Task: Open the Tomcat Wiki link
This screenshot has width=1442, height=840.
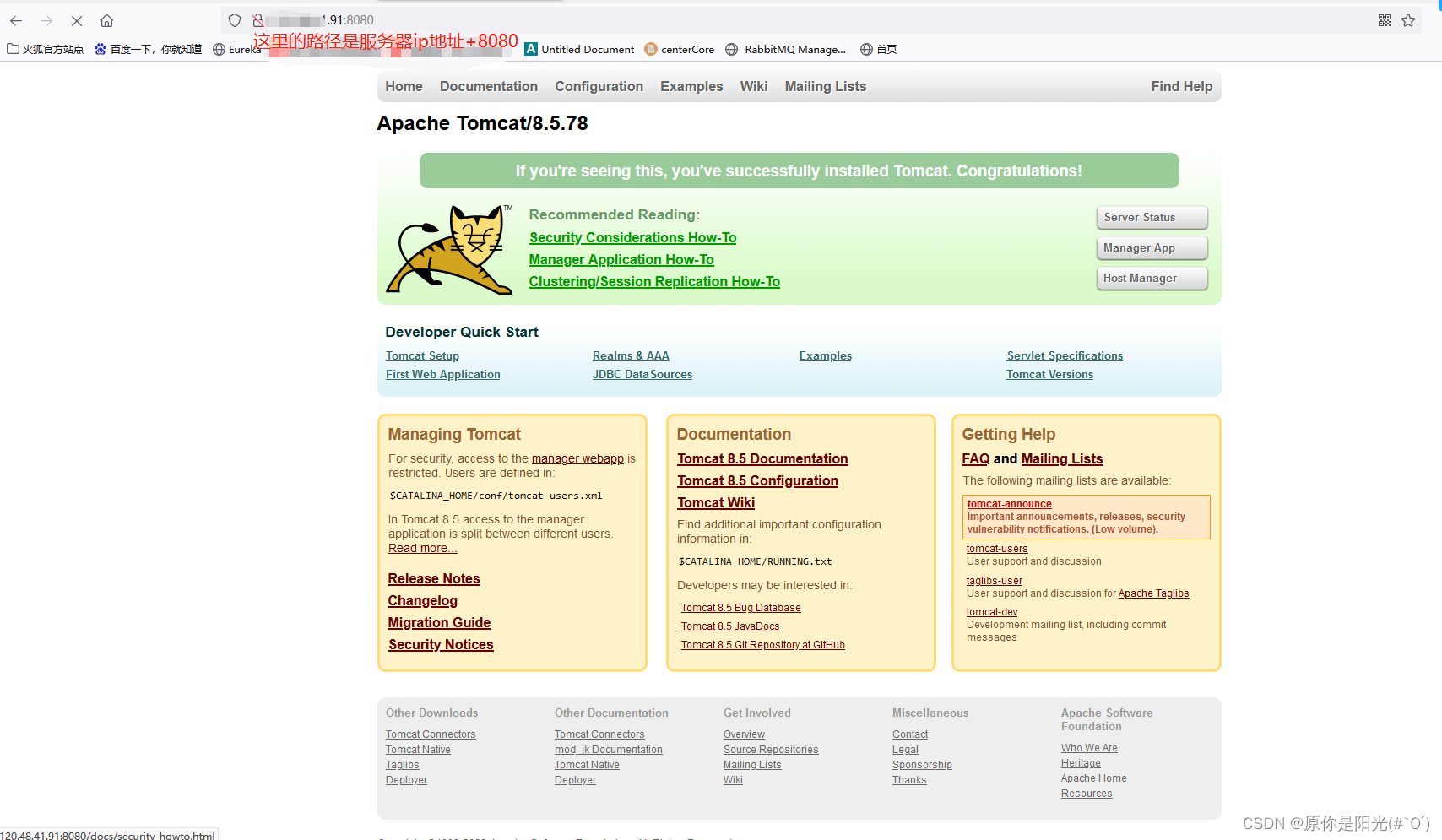Action: tap(716, 502)
